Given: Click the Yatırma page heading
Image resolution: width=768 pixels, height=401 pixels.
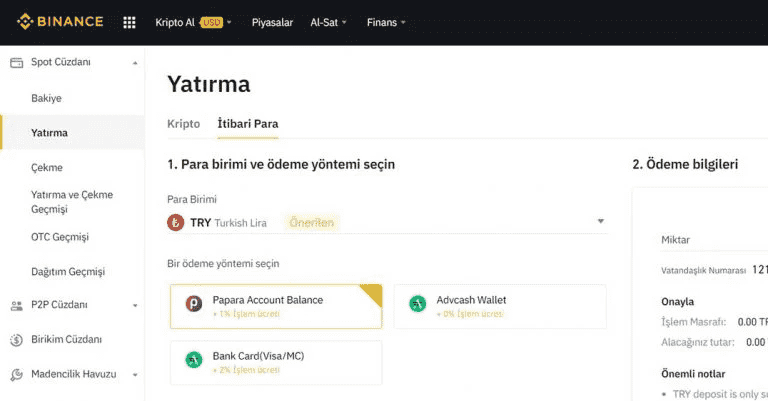Looking at the screenshot, I should pos(209,84).
